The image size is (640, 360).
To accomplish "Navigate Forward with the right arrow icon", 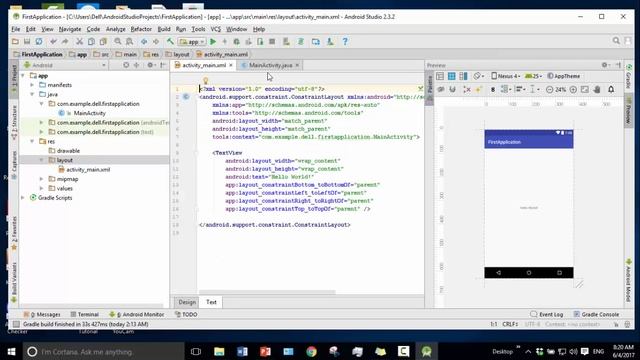I will [x=156, y=42].
